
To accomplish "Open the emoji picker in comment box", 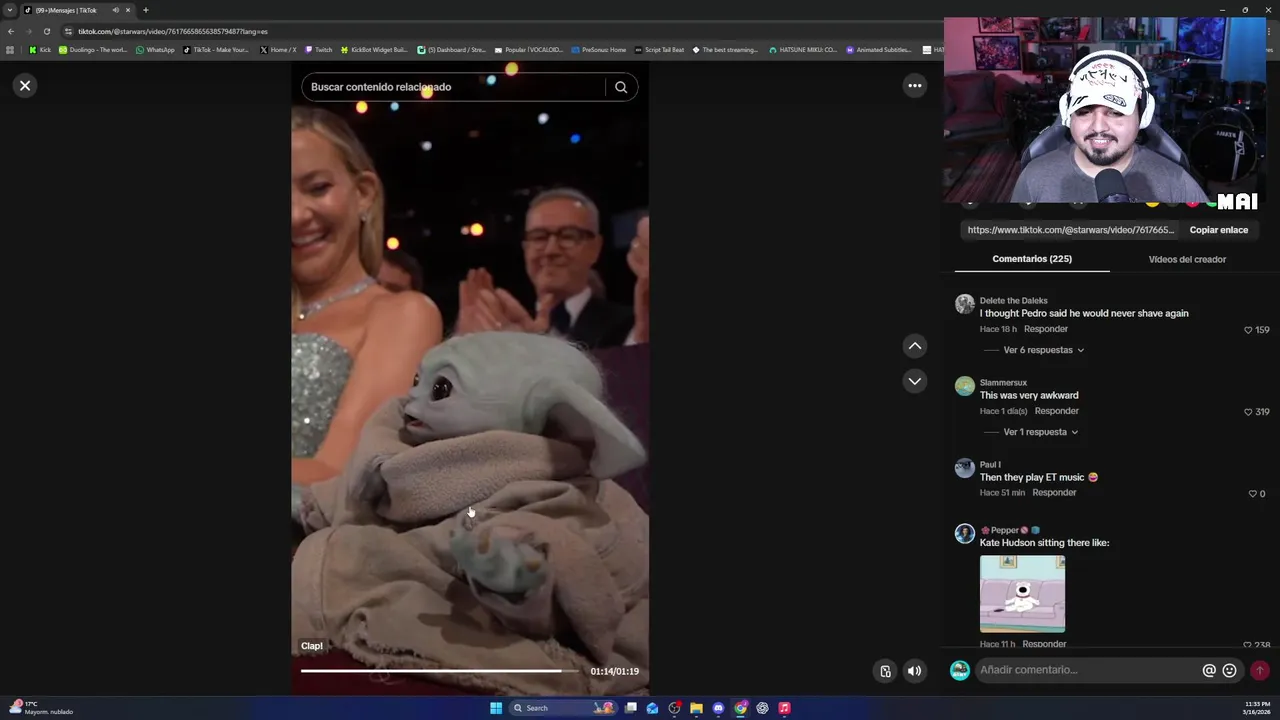I will pyautogui.click(x=1230, y=671).
